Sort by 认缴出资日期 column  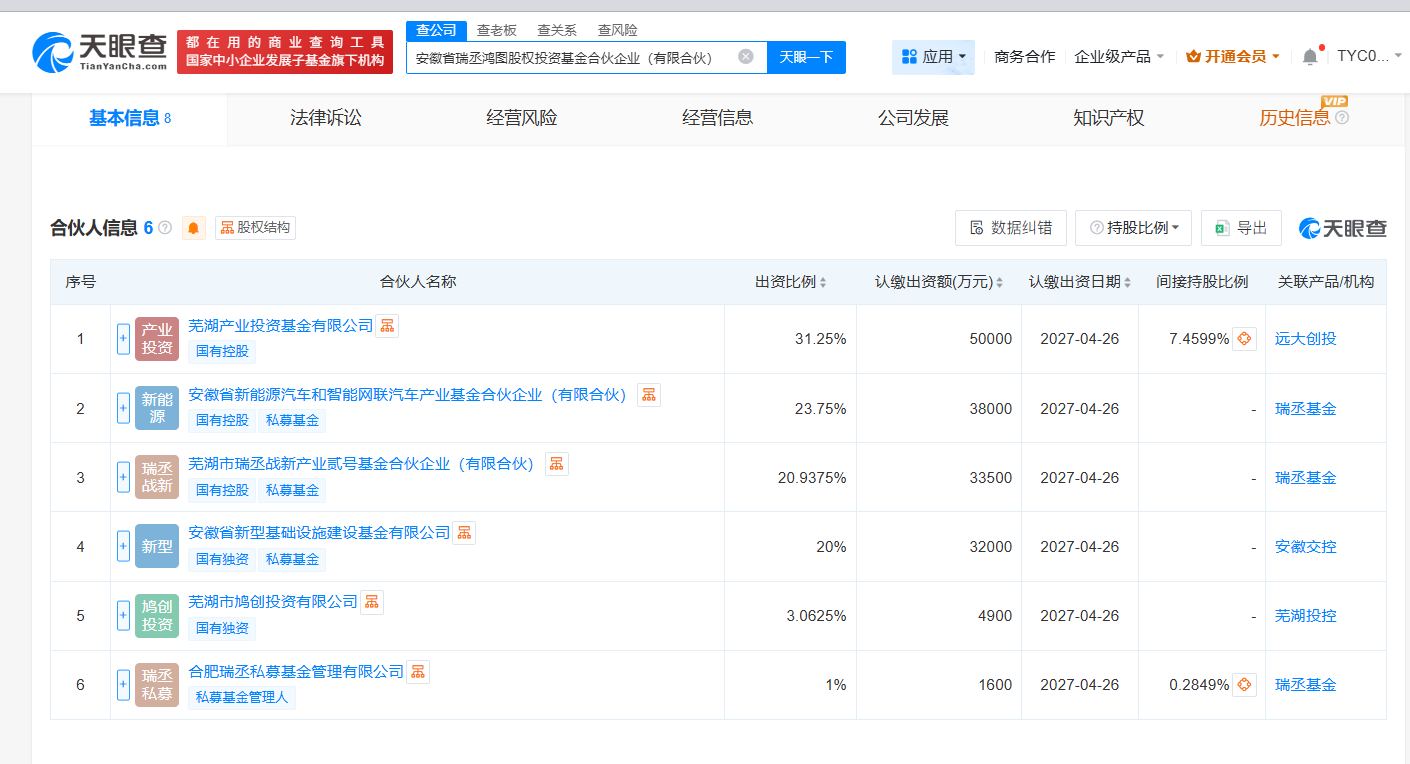(x=1128, y=283)
